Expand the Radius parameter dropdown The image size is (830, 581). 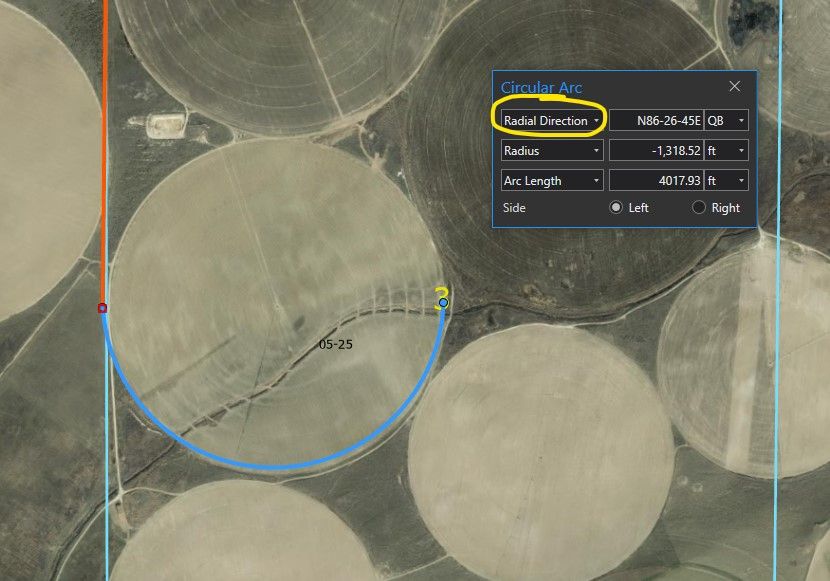click(552, 151)
